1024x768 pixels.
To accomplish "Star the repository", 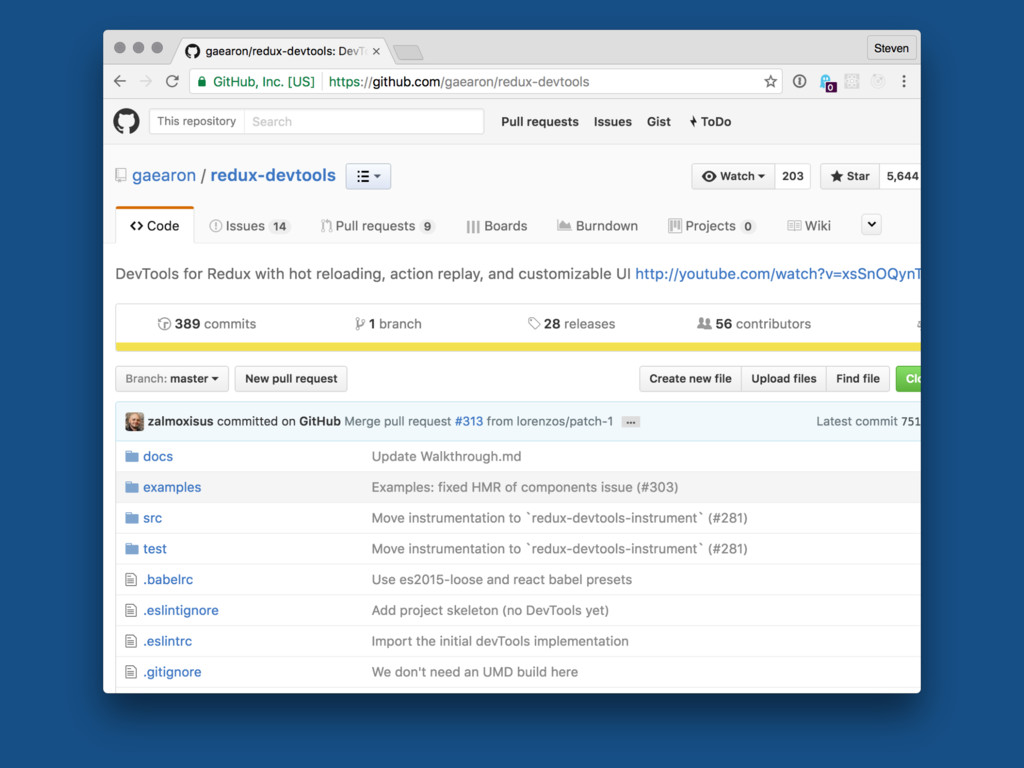I will (850, 176).
